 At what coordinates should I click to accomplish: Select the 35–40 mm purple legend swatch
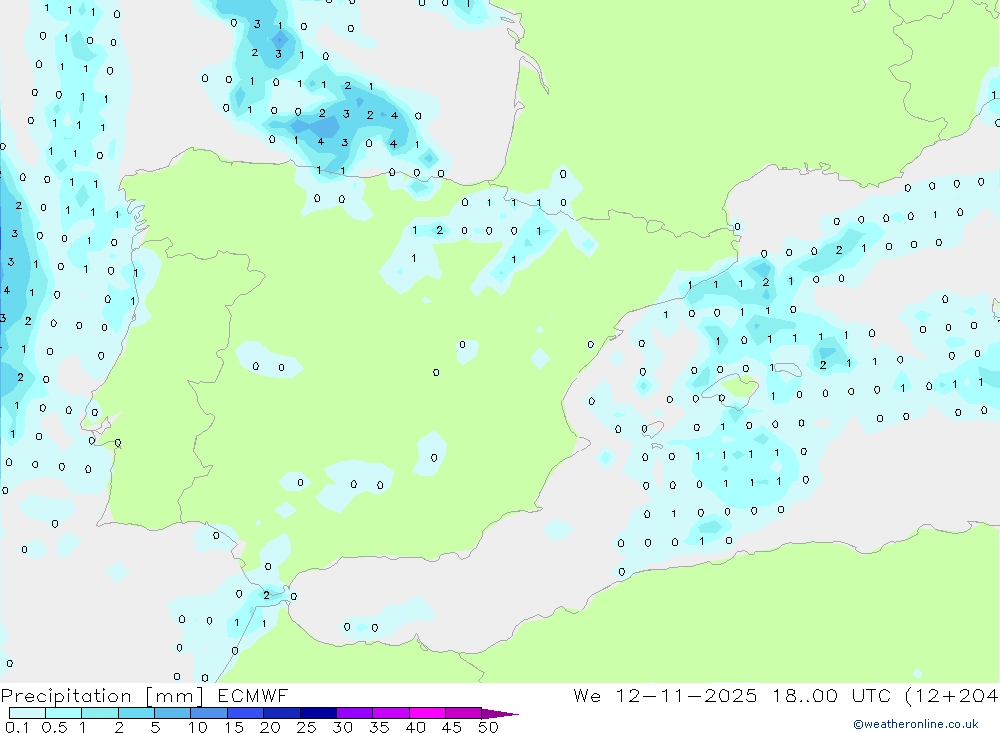pyautogui.click(x=390, y=713)
